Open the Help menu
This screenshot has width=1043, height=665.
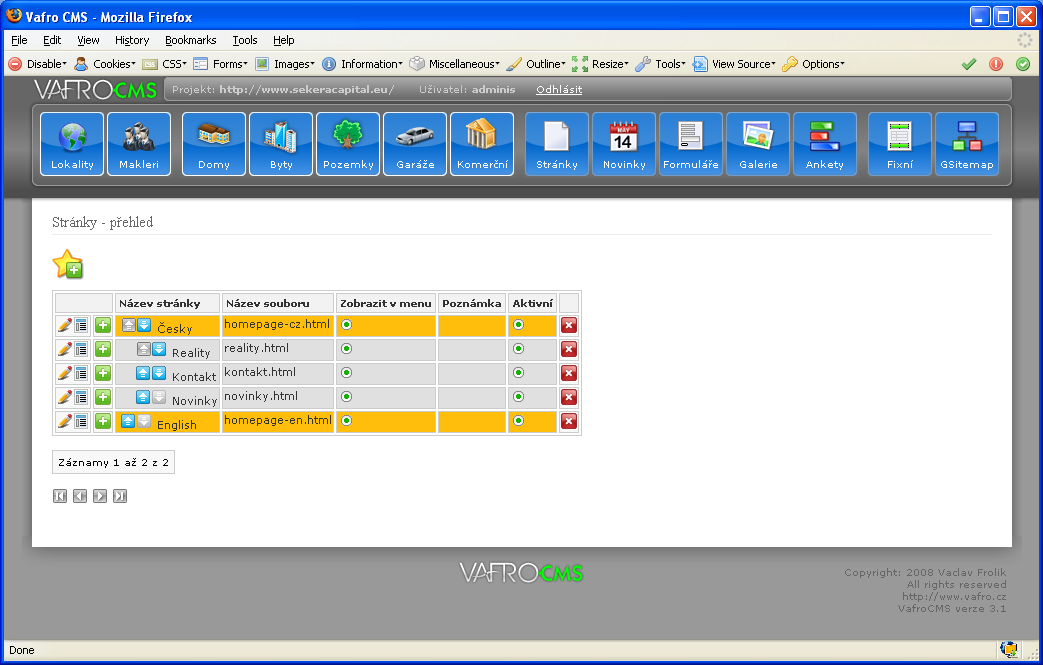[283, 40]
